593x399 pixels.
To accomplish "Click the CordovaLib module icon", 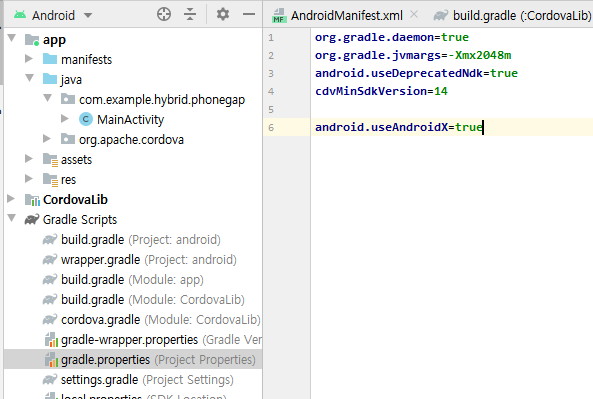I will (32, 200).
